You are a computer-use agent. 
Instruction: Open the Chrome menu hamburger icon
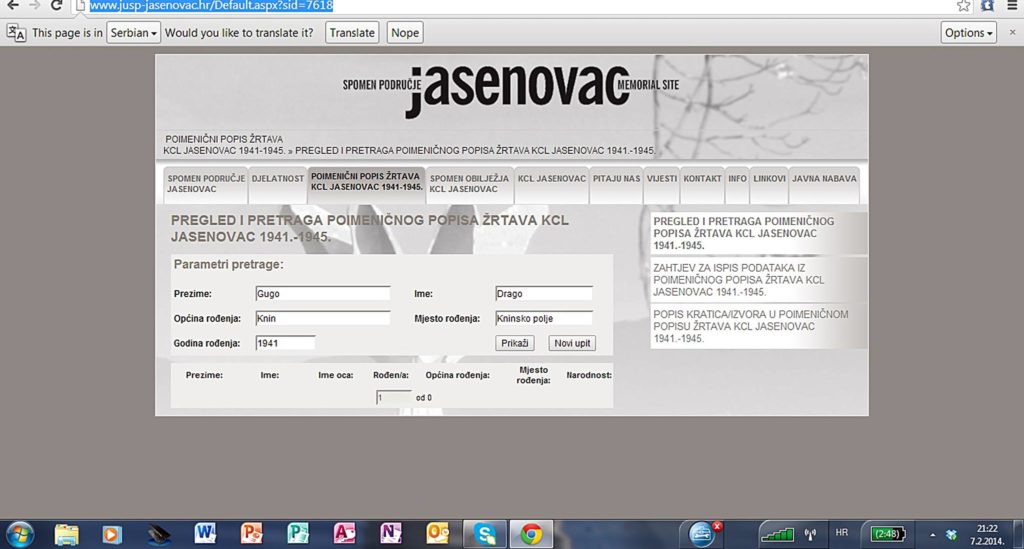pos(1012,5)
